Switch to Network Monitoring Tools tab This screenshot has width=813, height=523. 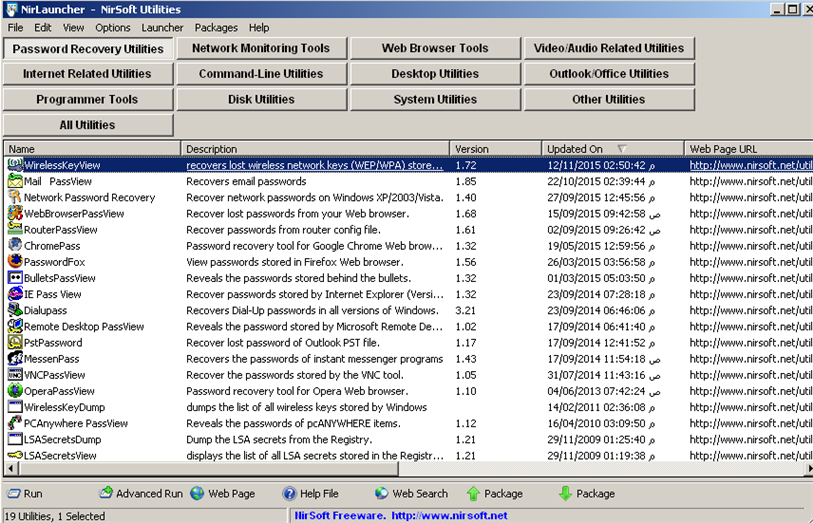[260, 48]
